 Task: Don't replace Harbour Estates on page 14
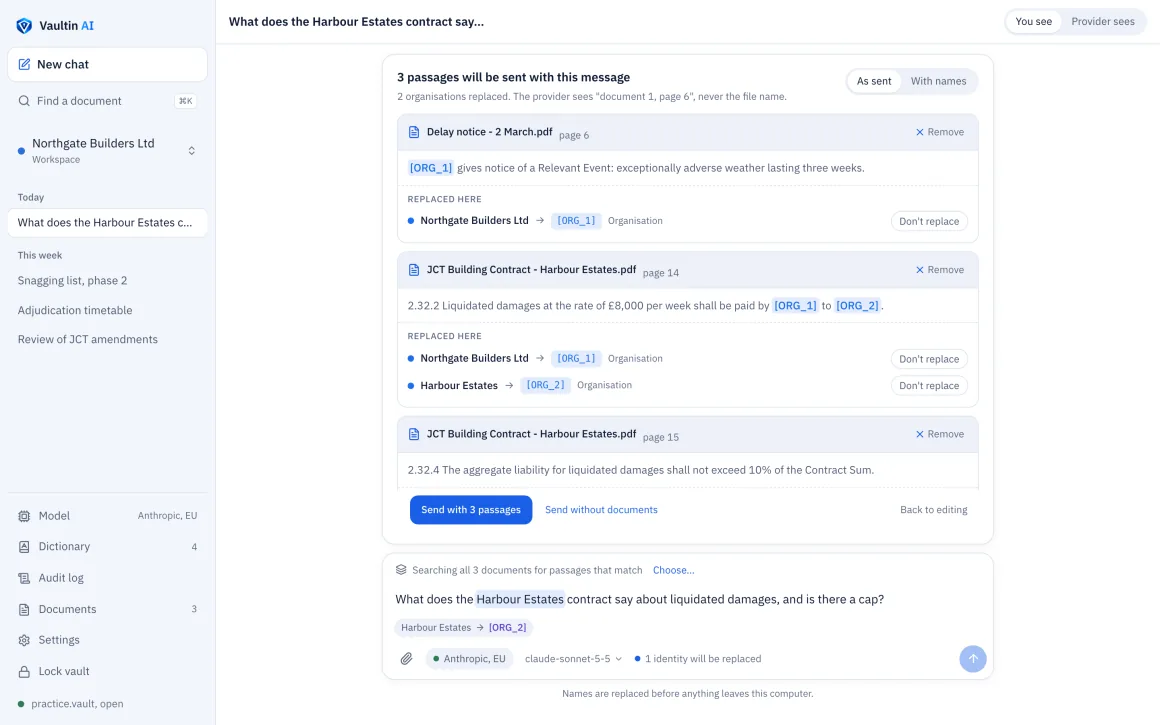tap(928, 385)
